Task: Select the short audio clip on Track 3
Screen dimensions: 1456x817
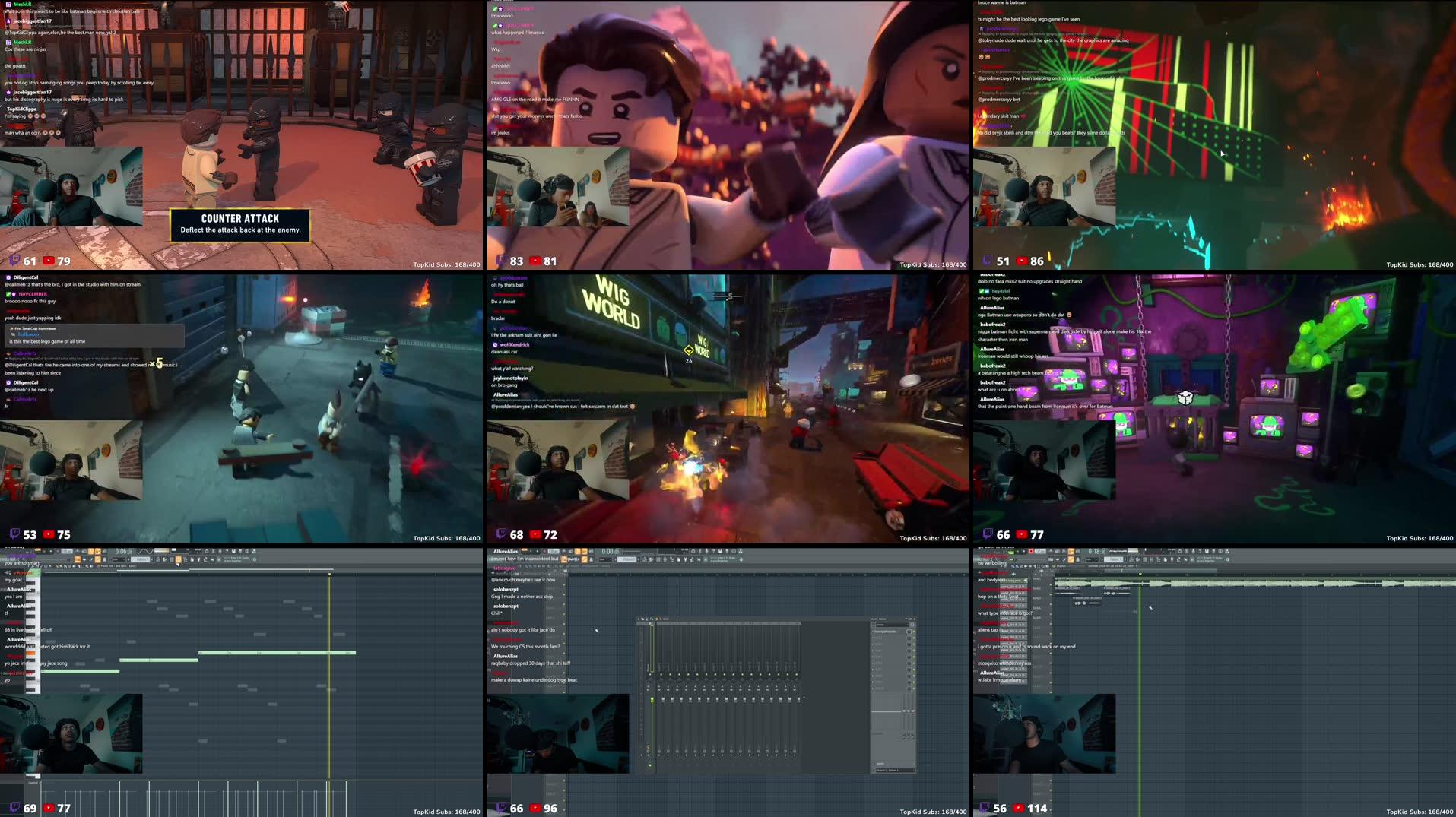Action: pos(1087,601)
